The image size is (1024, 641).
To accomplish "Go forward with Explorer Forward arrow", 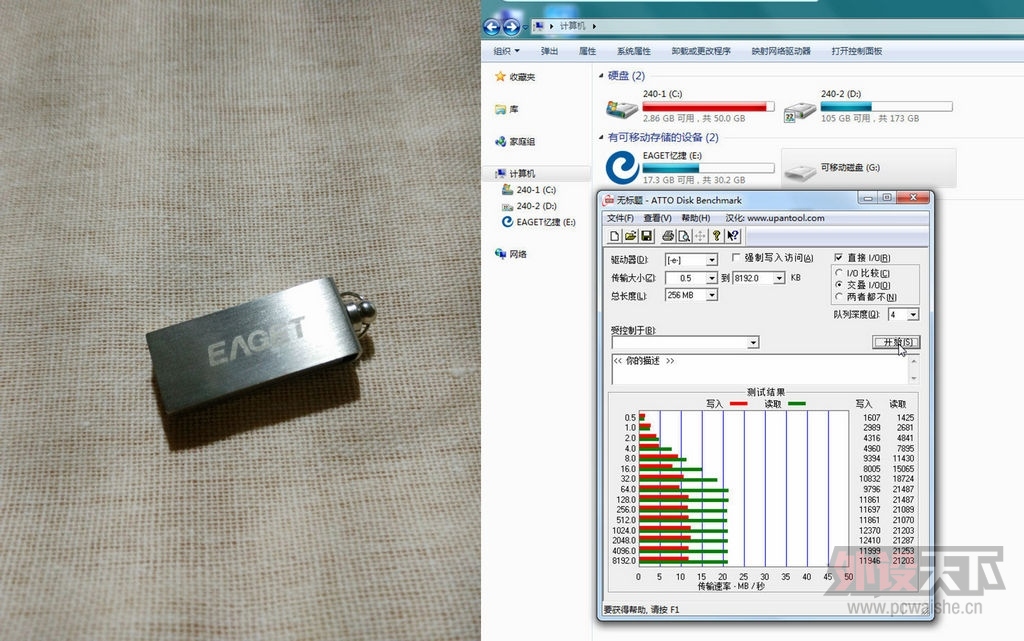I will tap(512, 27).
